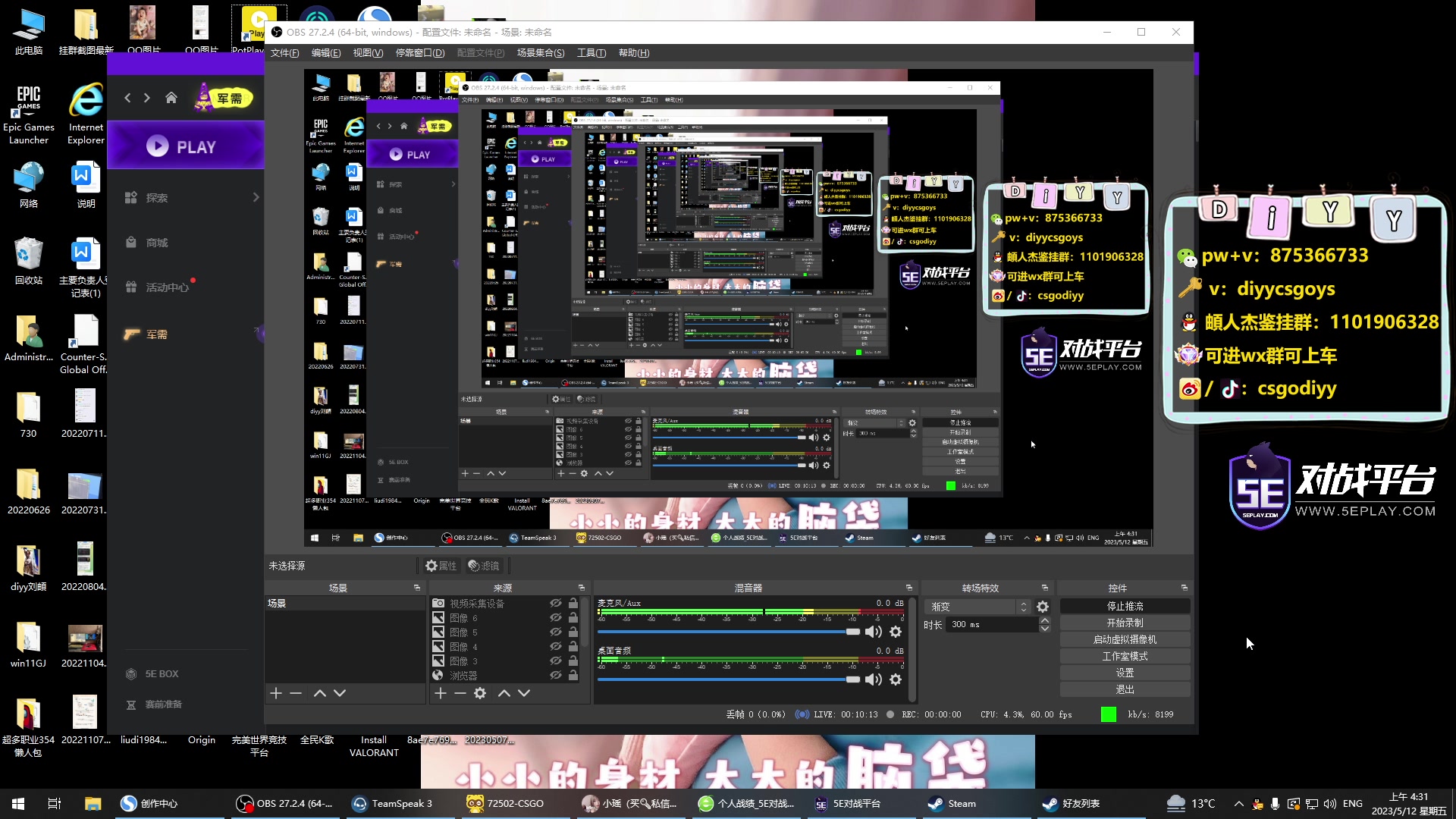This screenshot has height=819, width=1456.
Task: Click 停止推流 to stop streaming
Action: tap(1125, 607)
